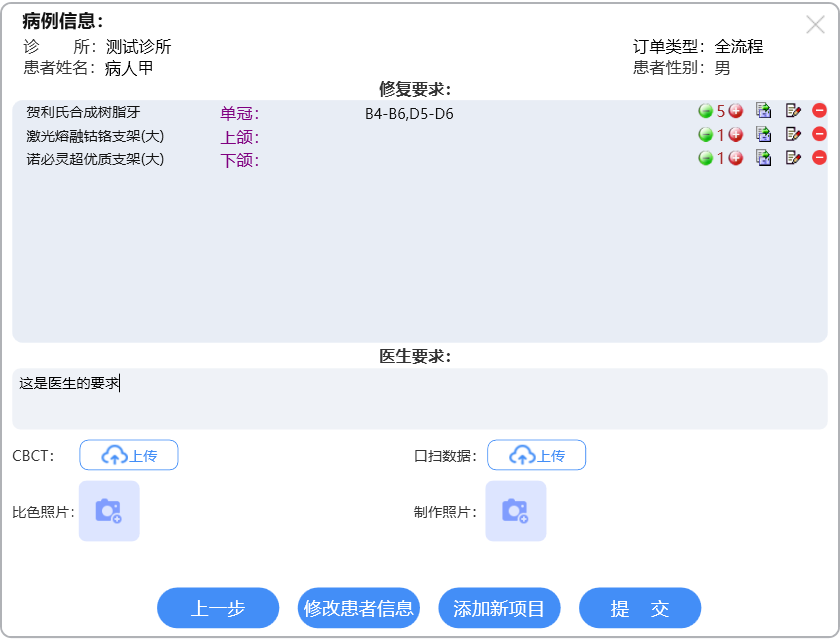
Task: Add a 制作照片 photo
Action: 516,511
